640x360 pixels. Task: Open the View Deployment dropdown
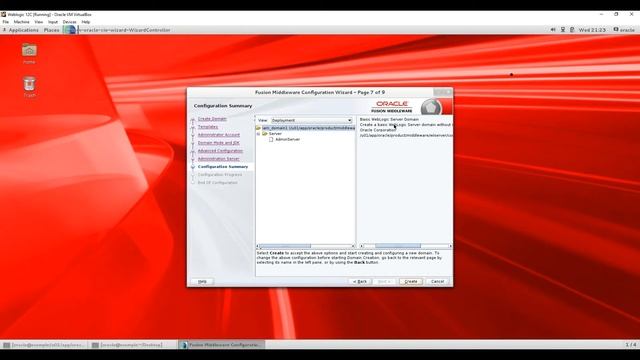pos(311,120)
